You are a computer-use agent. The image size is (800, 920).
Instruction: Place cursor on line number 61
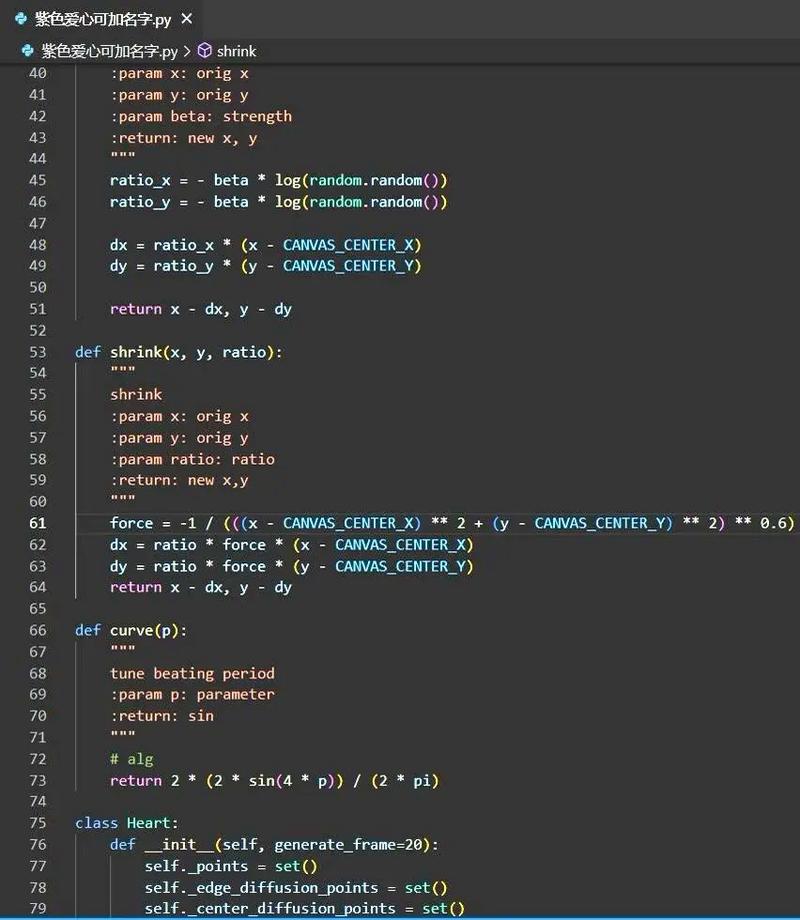pyautogui.click(x=39, y=522)
